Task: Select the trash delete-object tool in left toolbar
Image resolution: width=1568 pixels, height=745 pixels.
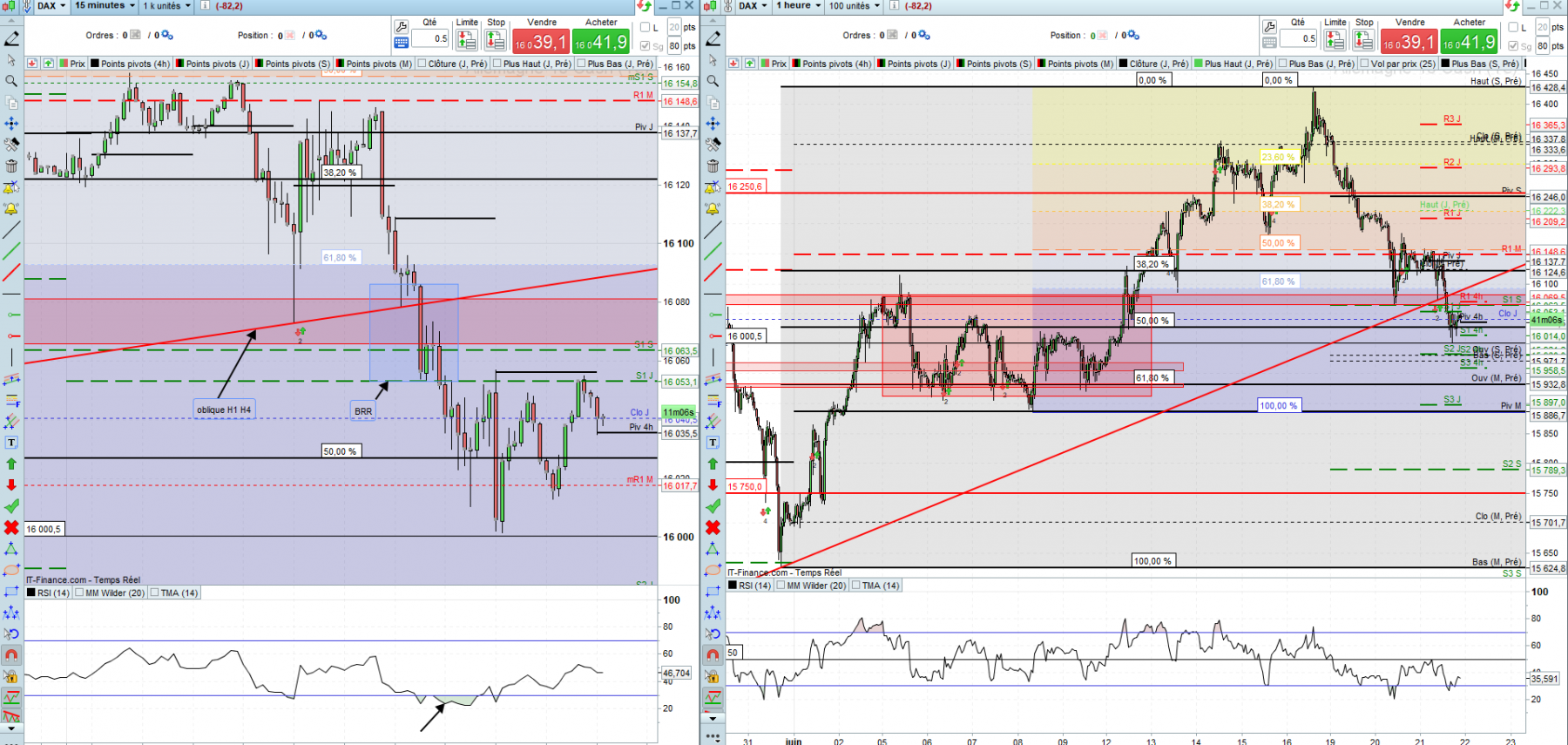Action: pyautogui.click(x=11, y=166)
